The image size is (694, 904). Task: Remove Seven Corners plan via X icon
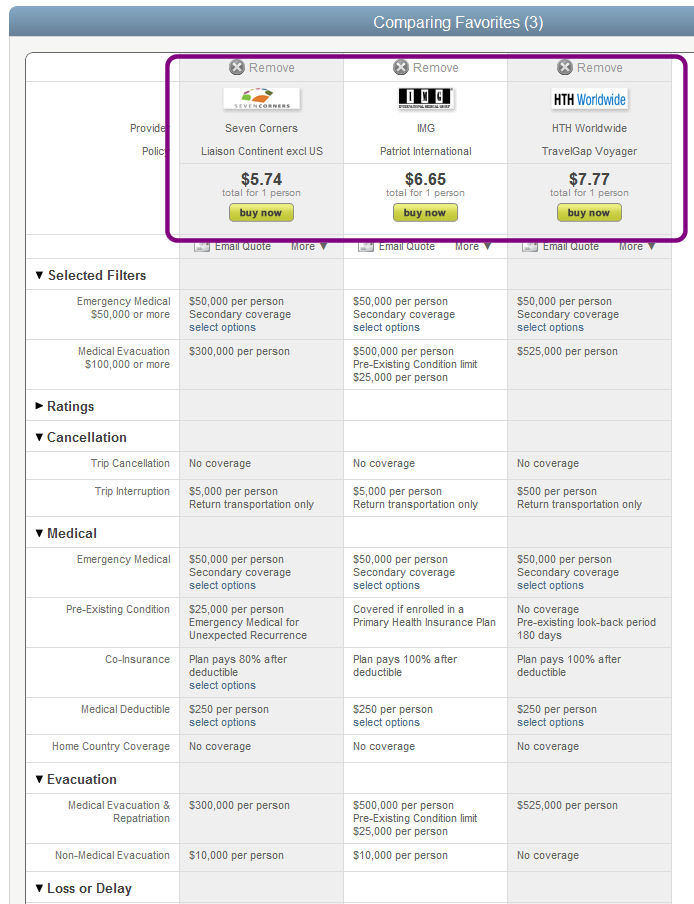pyautogui.click(x=236, y=67)
